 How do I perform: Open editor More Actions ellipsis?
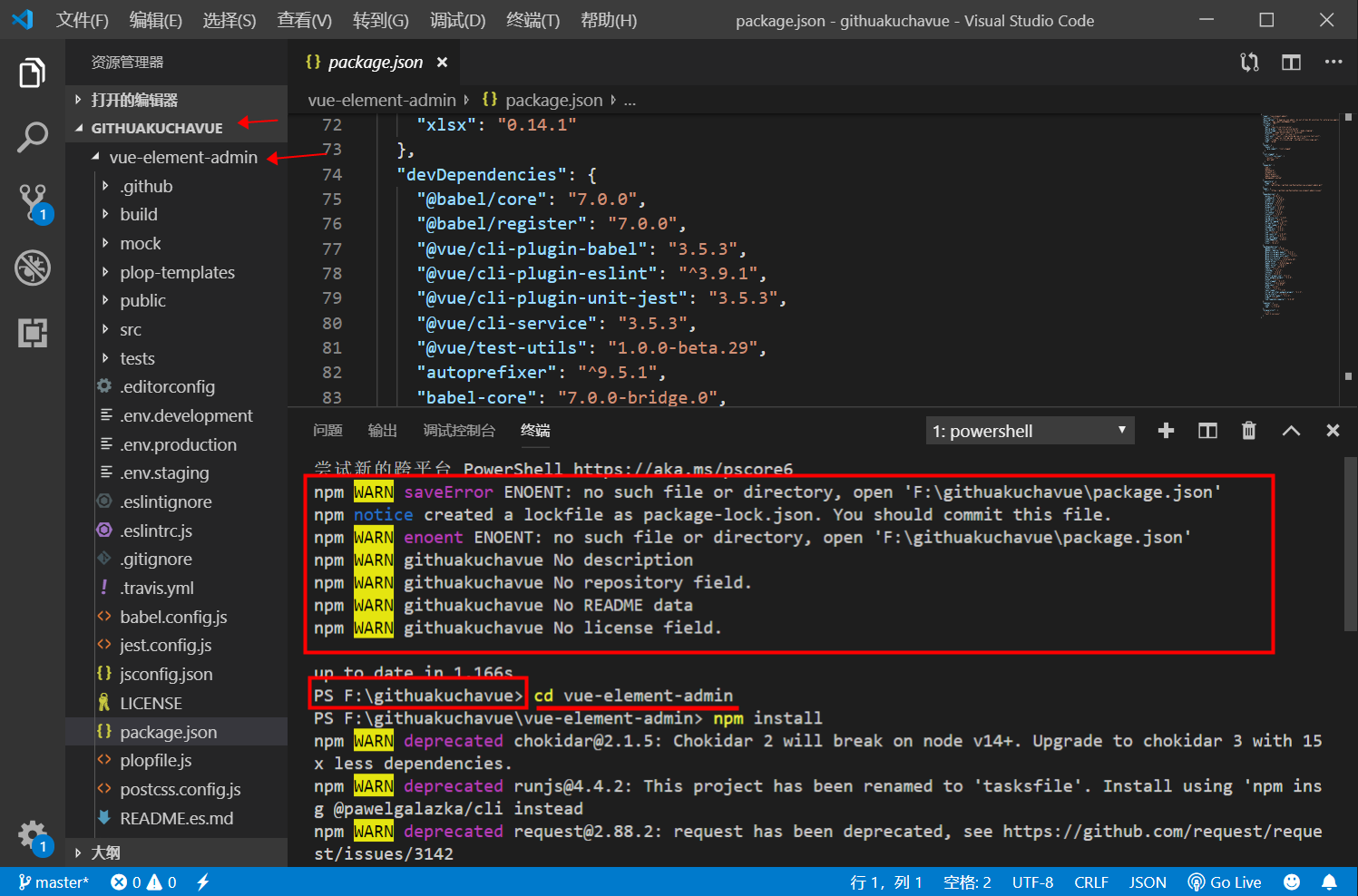coord(1333,62)
